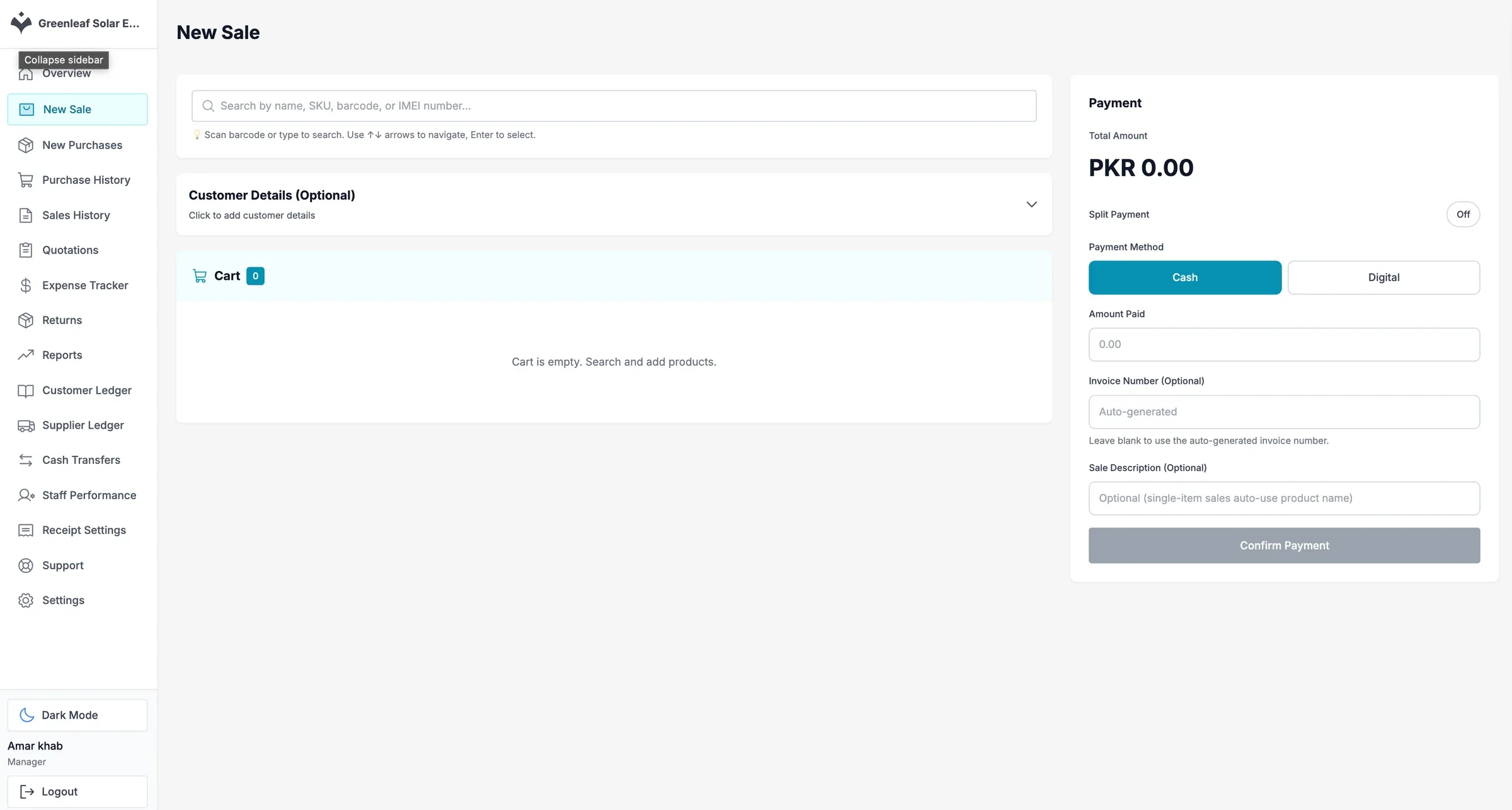Viewport: 1512px width, 810px height.
Task: Click the Supplier Ledger truck icon
Action: [26, 425]
